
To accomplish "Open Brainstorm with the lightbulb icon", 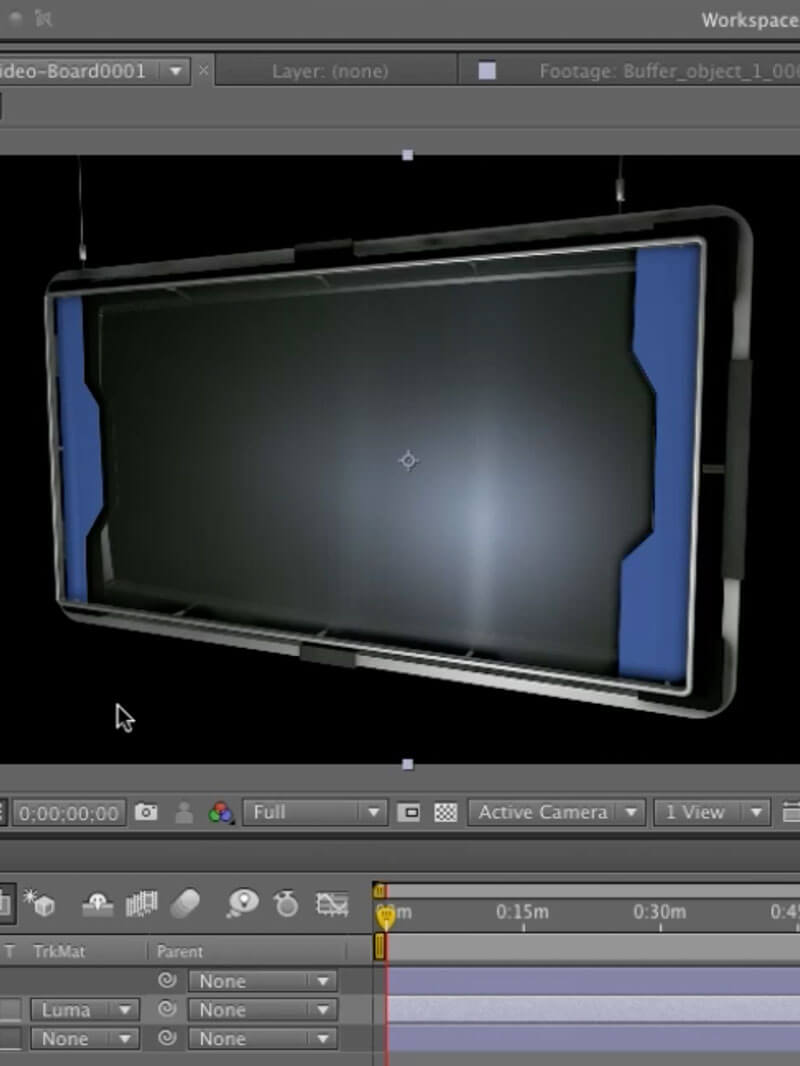I will [243, 904].
